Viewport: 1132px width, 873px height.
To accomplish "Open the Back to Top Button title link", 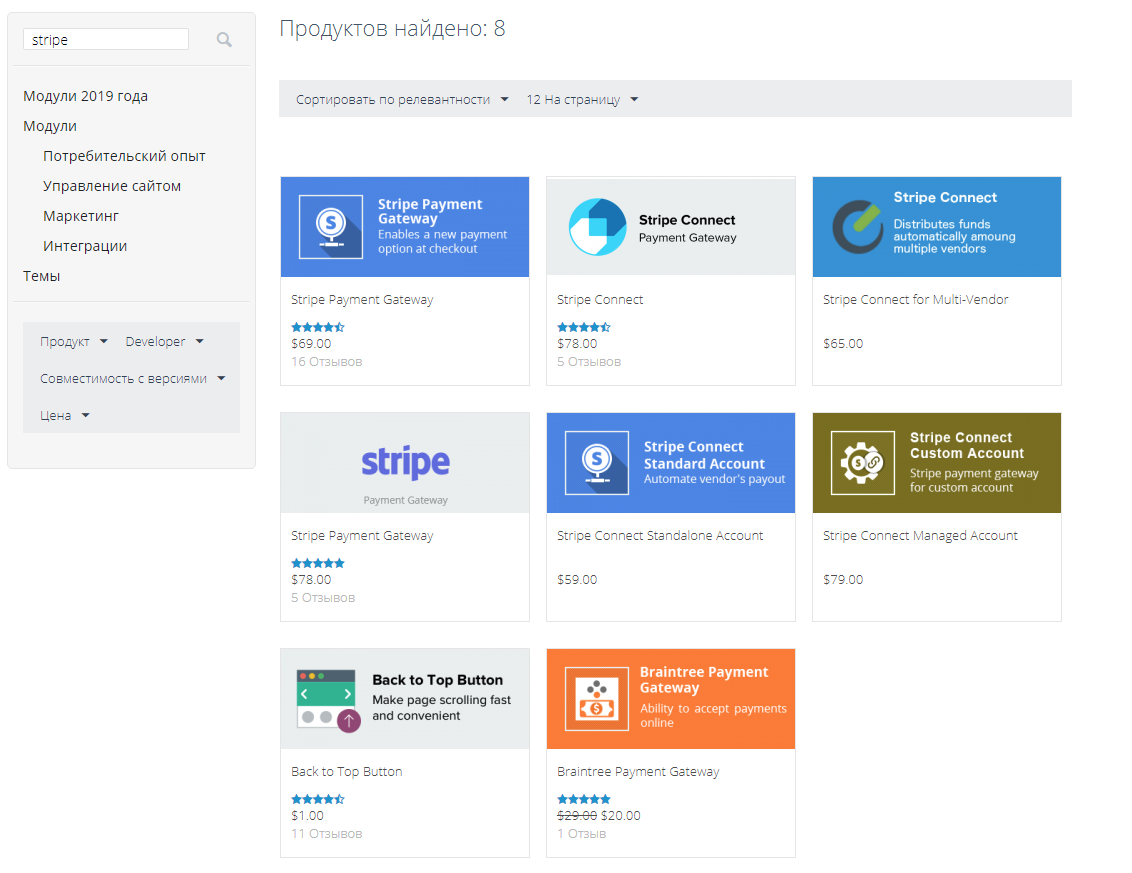I will (347, 772).
